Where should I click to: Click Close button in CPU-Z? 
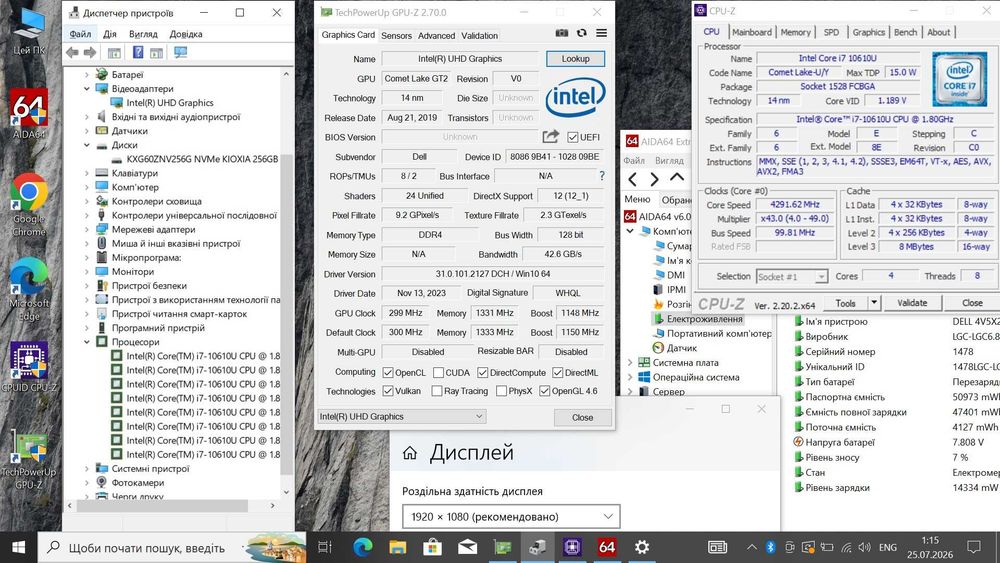click(972, 303)
